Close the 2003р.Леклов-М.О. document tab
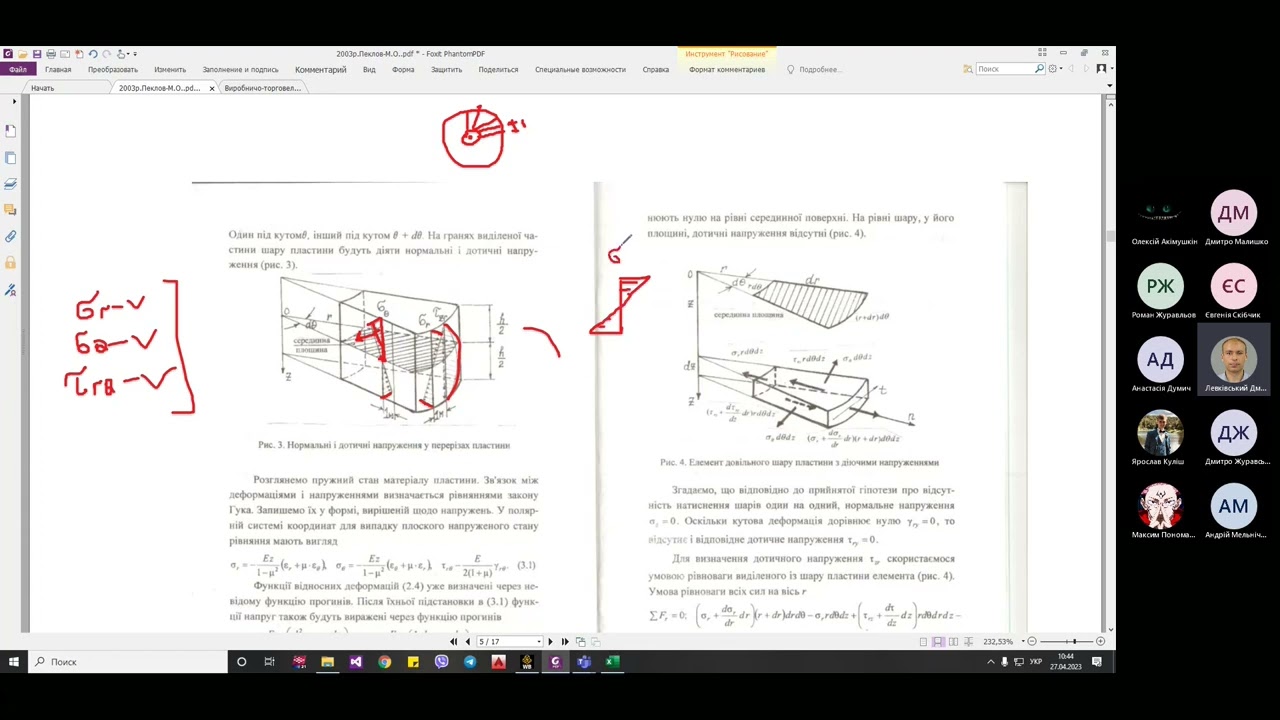The height and width of the screenshot is (720, 1280). point(212,89)
